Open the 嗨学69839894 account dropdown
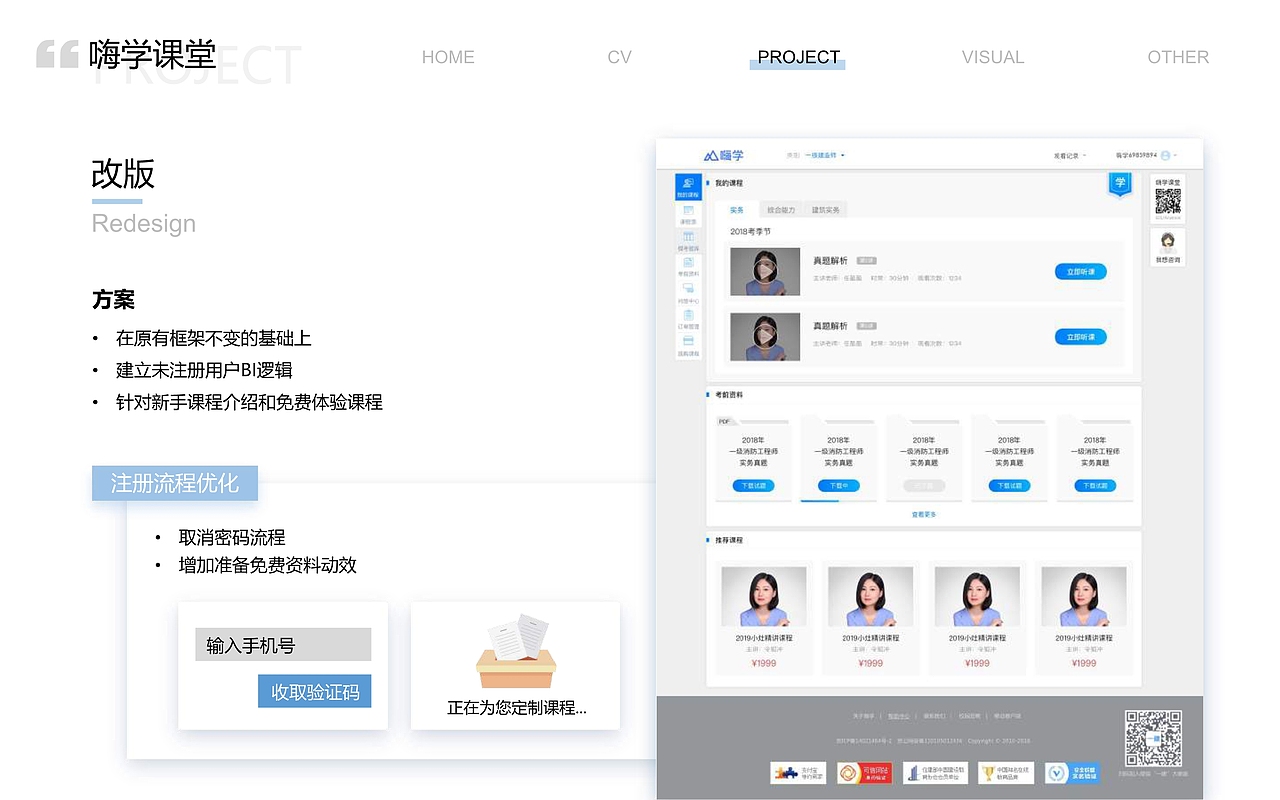 (x=1146, y=155)
